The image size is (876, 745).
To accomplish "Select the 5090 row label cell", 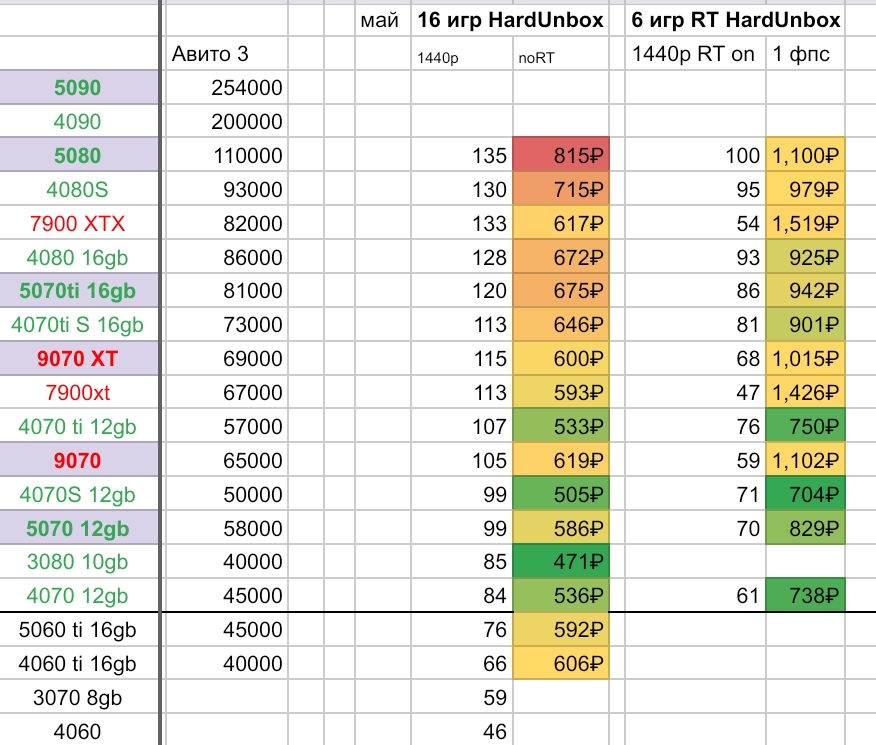I will (79, 87).
